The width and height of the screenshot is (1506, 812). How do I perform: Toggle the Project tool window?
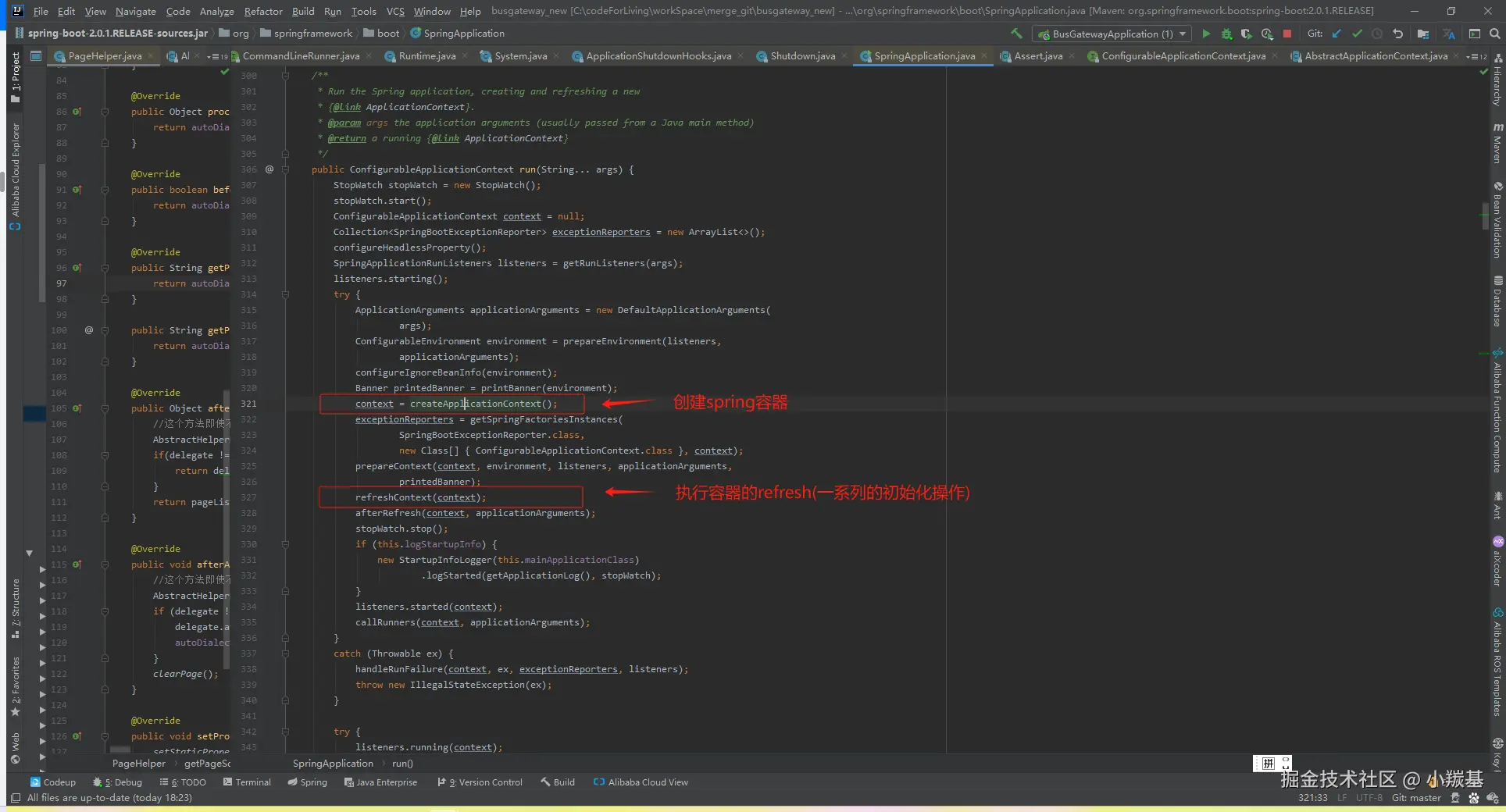click(16, 77)
